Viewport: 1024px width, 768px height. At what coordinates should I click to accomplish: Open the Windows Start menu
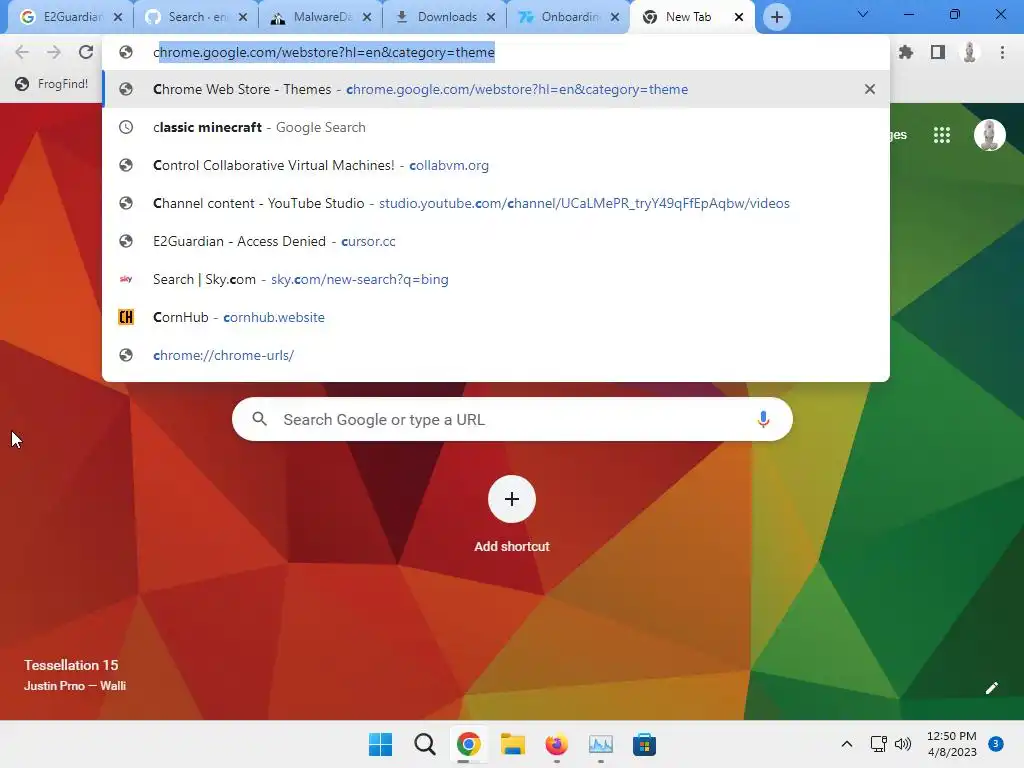click(381, 744)
